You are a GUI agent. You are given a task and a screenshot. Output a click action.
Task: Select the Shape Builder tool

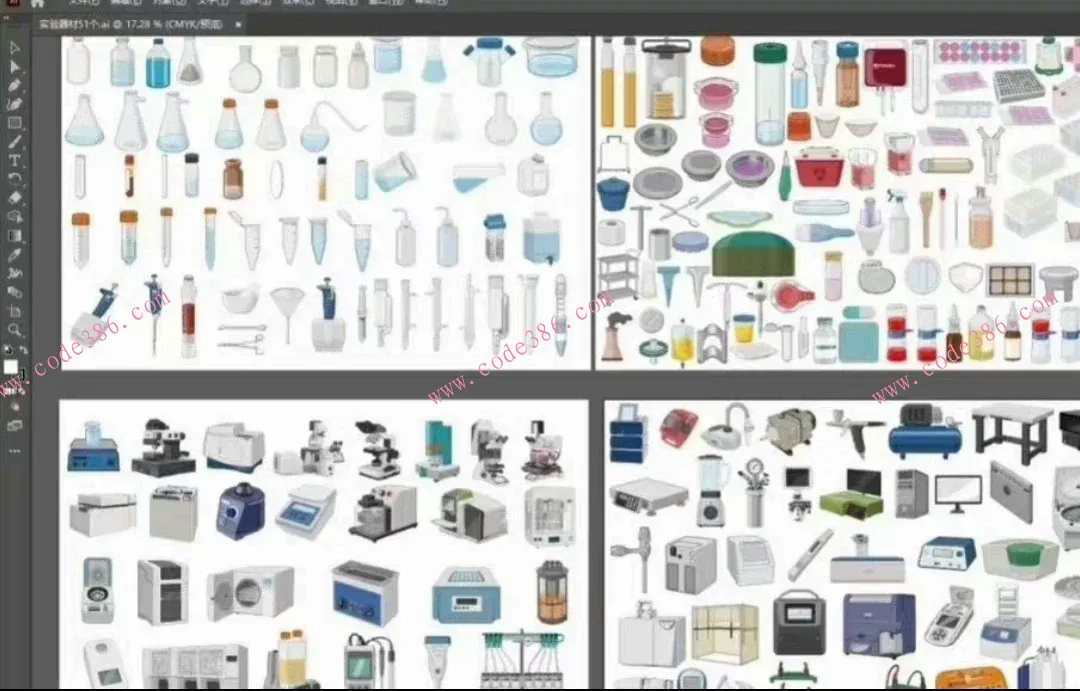[14, 217]
